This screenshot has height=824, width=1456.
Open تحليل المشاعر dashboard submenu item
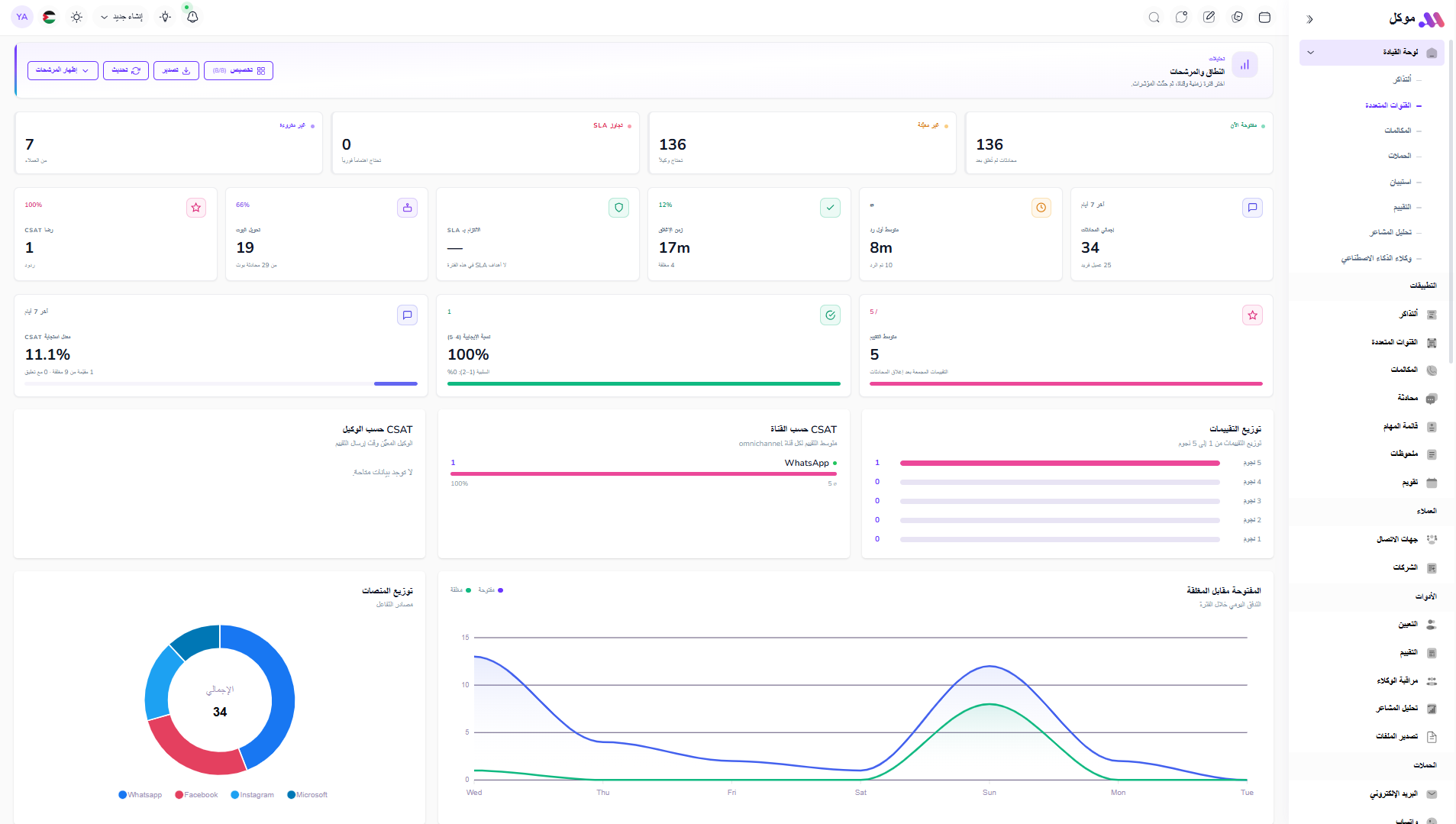coord(1390,232)
